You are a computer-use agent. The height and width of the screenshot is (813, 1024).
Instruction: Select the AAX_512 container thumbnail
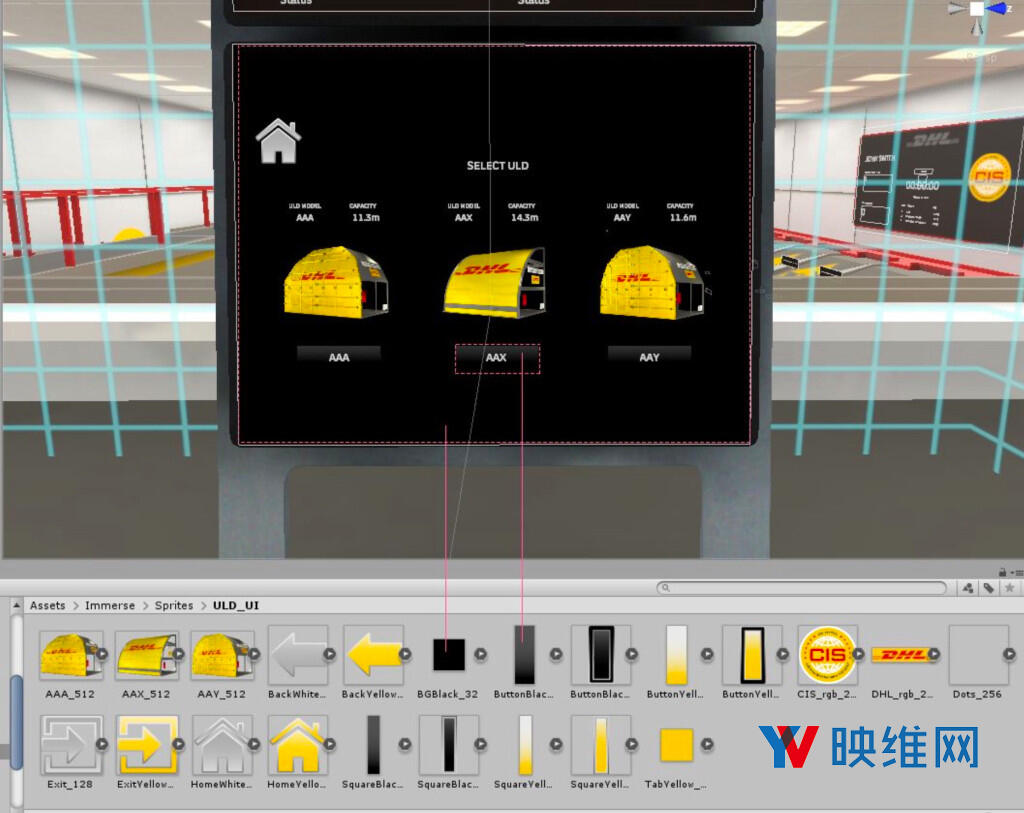pos(146,654)
